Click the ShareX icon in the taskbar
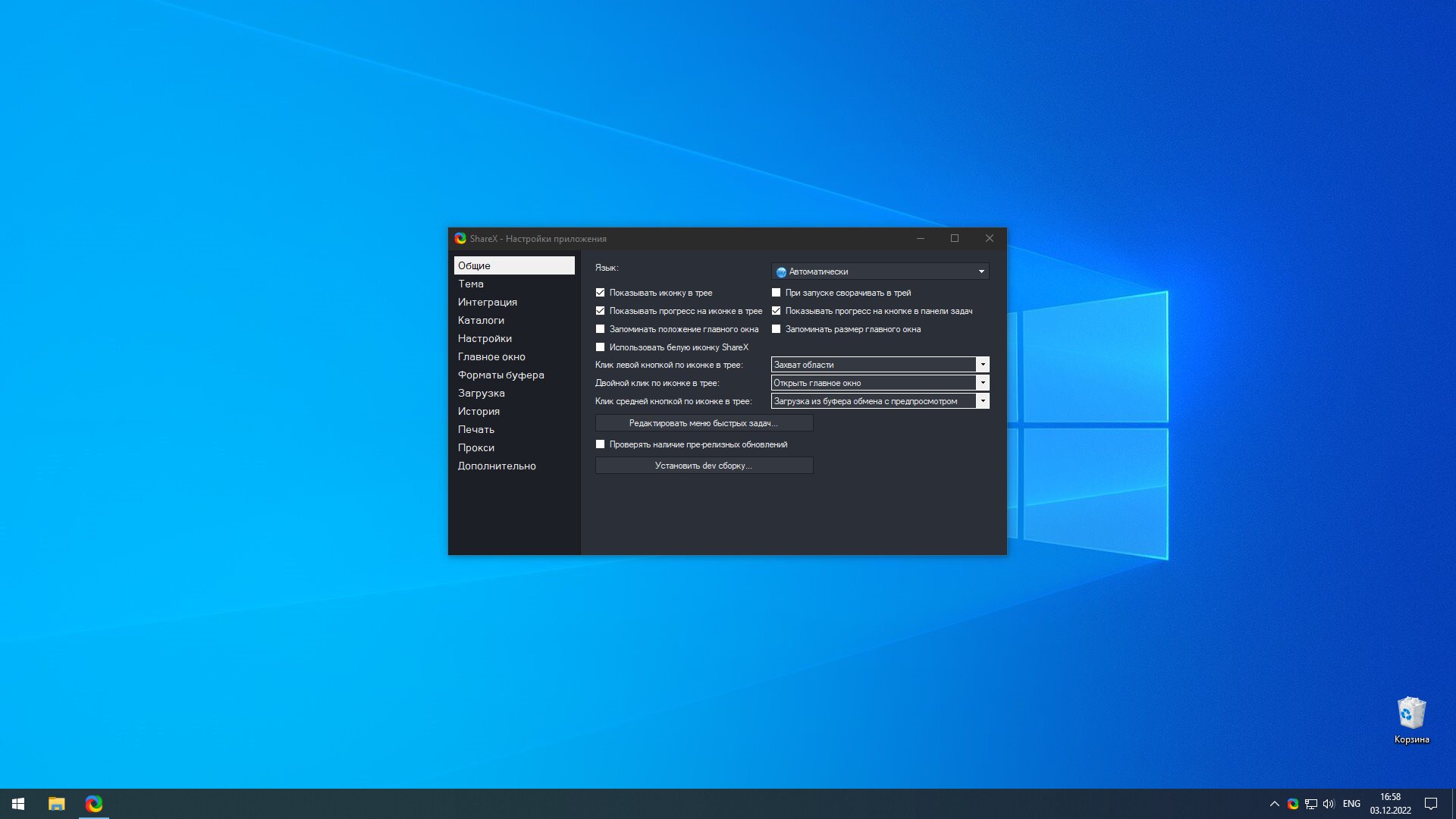 pos(94,804)
